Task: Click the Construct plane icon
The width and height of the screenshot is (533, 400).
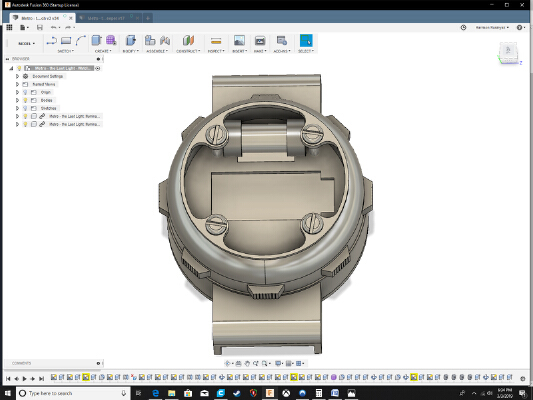Action: pos(188,41)
